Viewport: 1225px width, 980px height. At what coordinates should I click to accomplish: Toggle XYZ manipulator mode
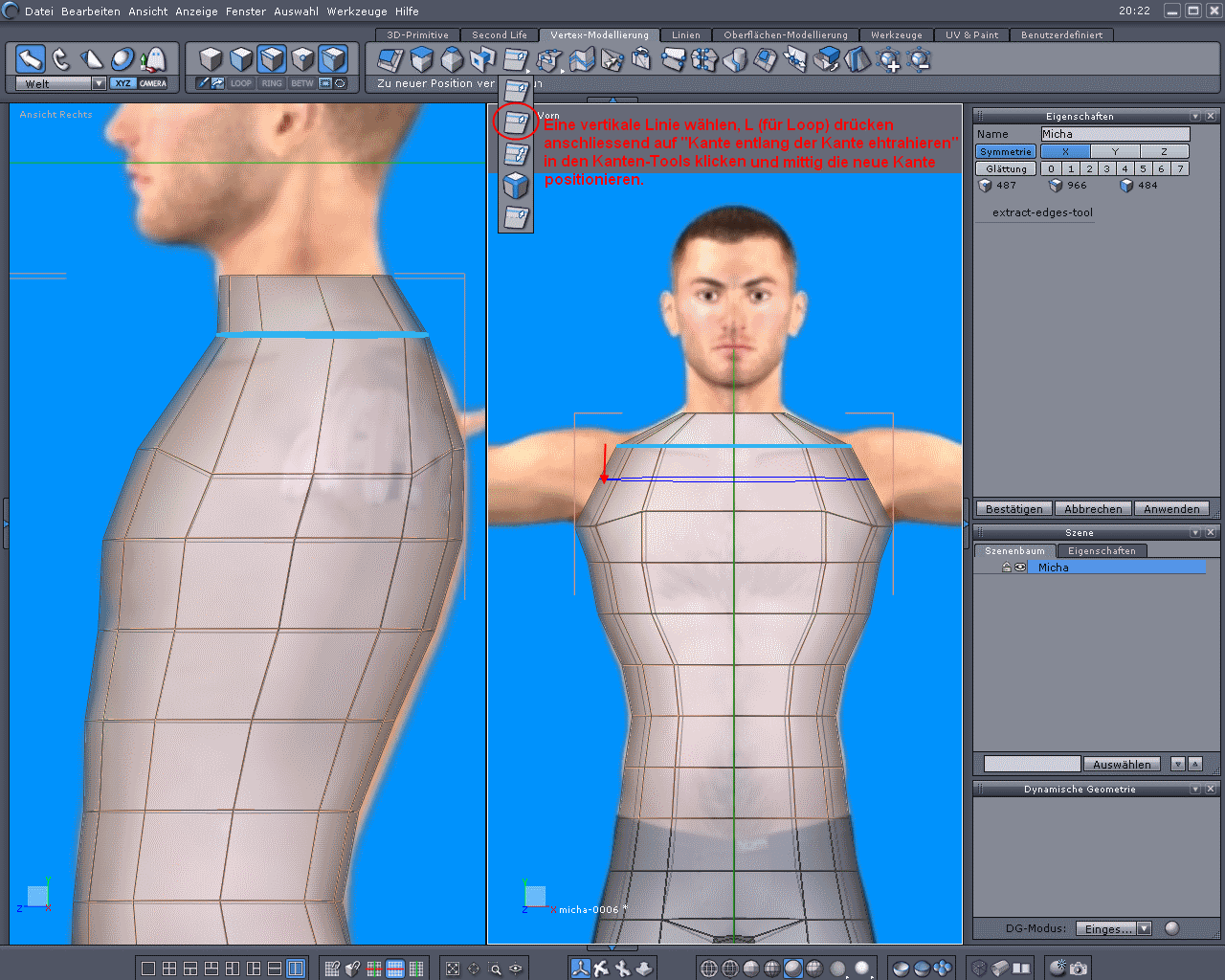click(122, 83)
